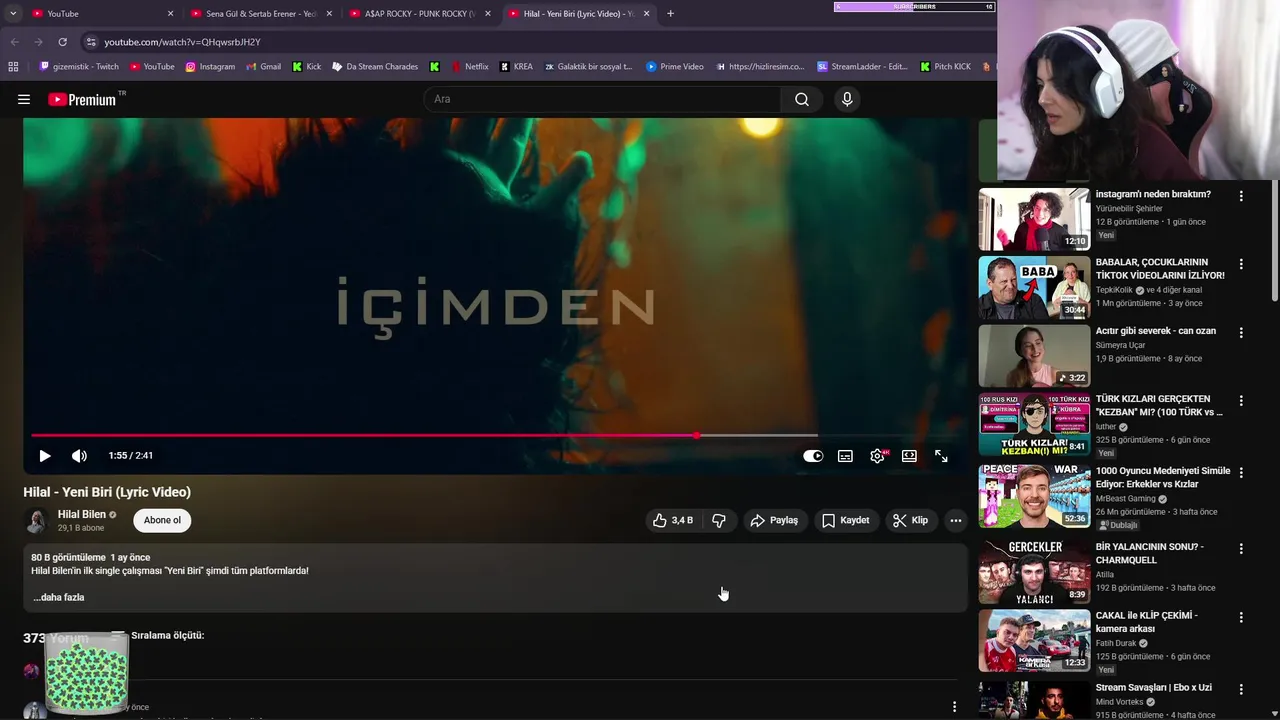Image resolution: width=1280 pixels, height=720 pixels.
Task: Click TepkiKolik channel name
Action: [1115, 290]
